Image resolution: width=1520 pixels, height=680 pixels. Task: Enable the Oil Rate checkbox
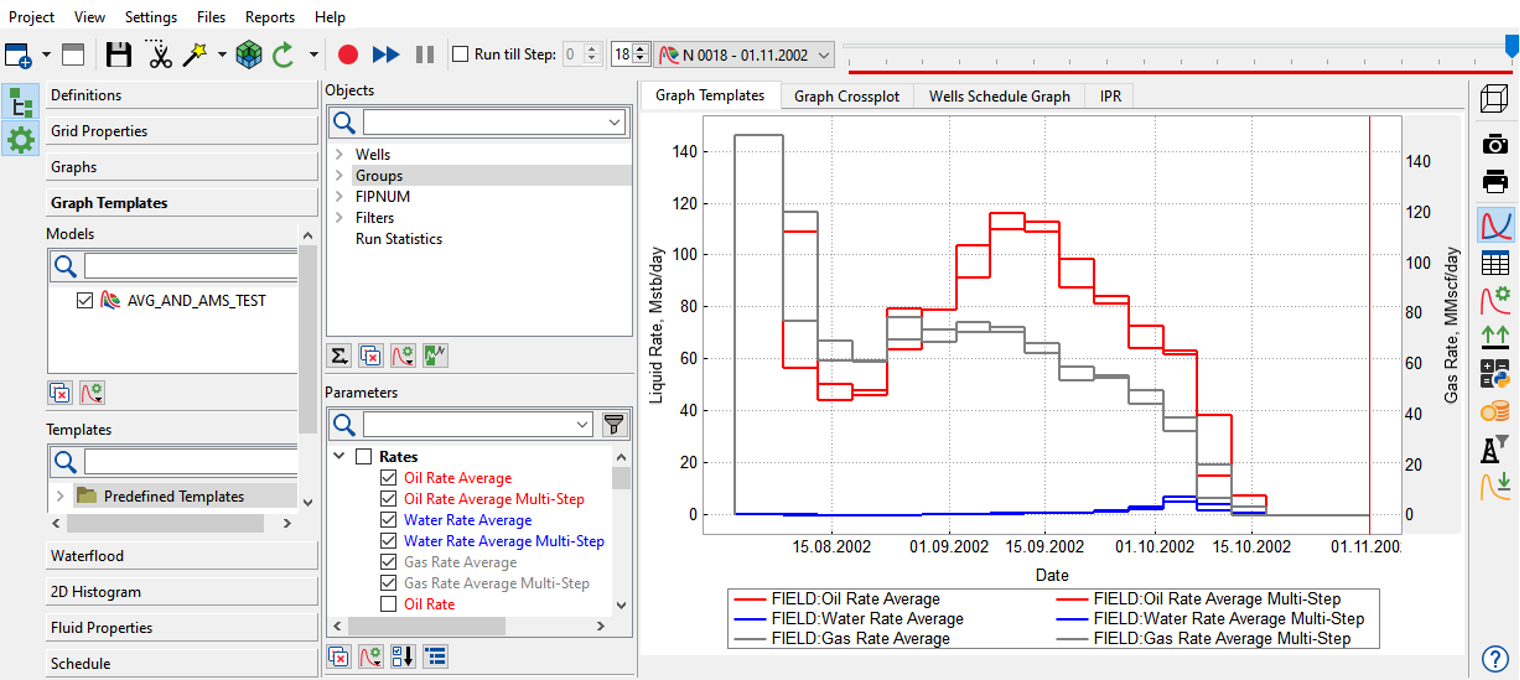coord(388,604)
